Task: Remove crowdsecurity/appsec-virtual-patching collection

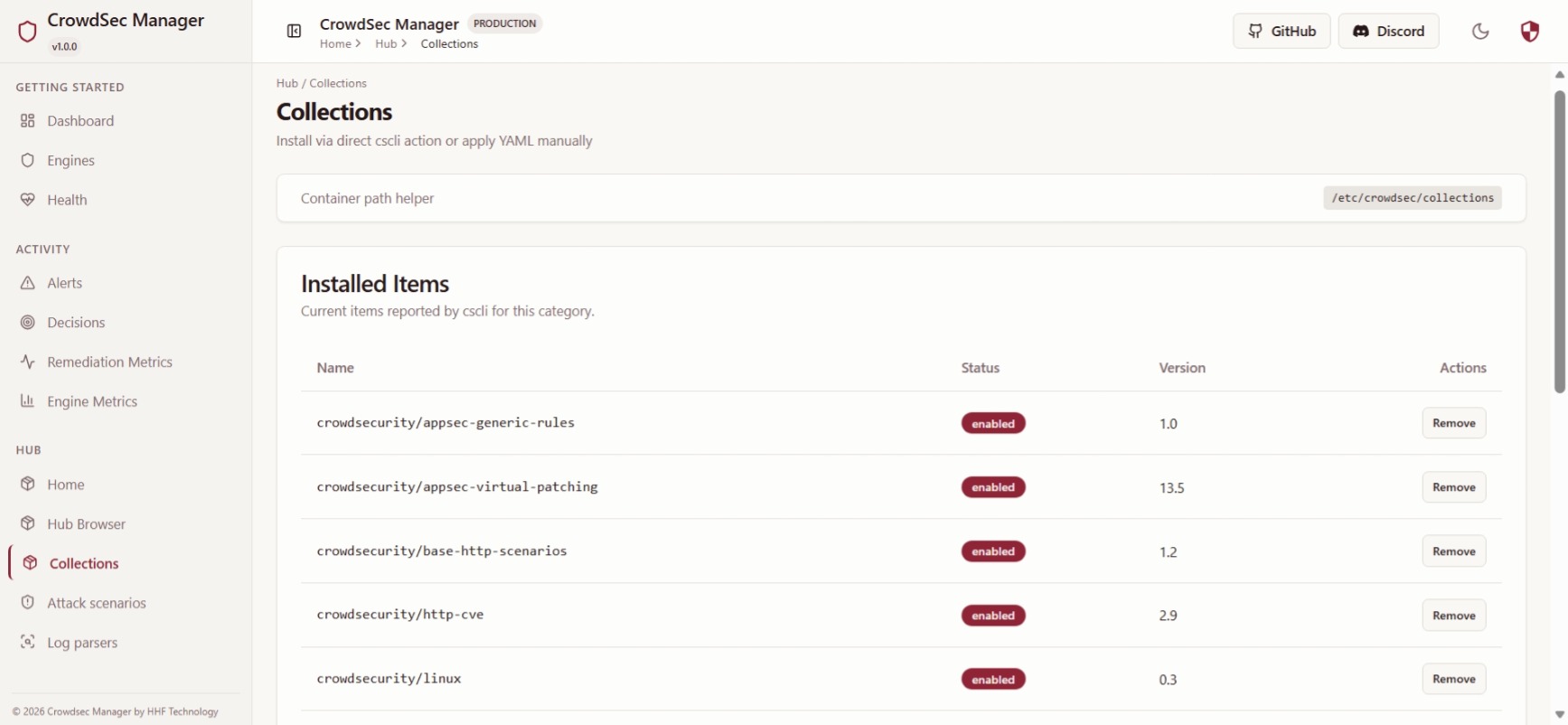Action: pyautogui.click(x=1453, y=487)
